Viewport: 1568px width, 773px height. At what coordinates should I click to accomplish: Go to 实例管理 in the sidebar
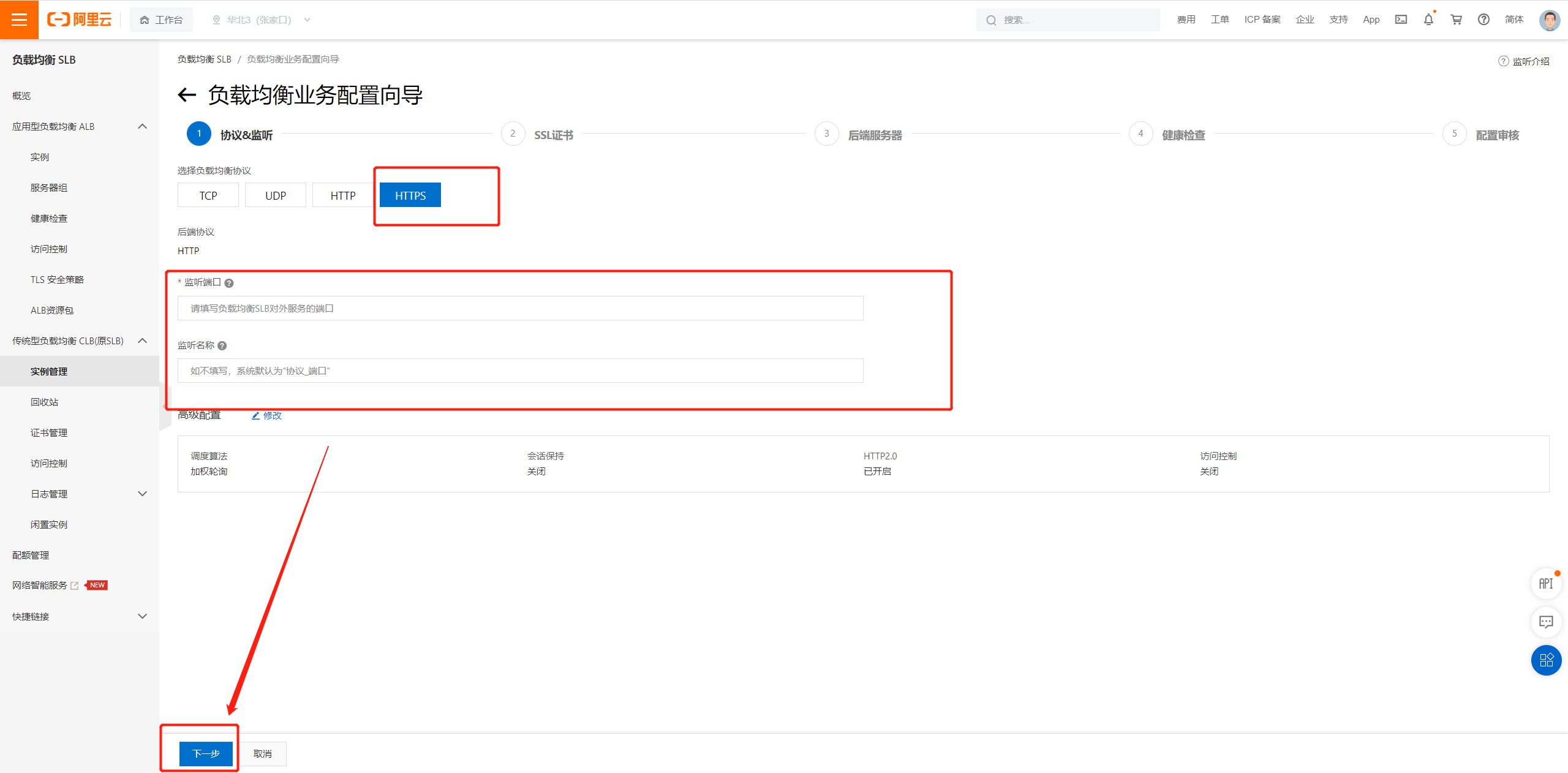(x=49, y=371)
